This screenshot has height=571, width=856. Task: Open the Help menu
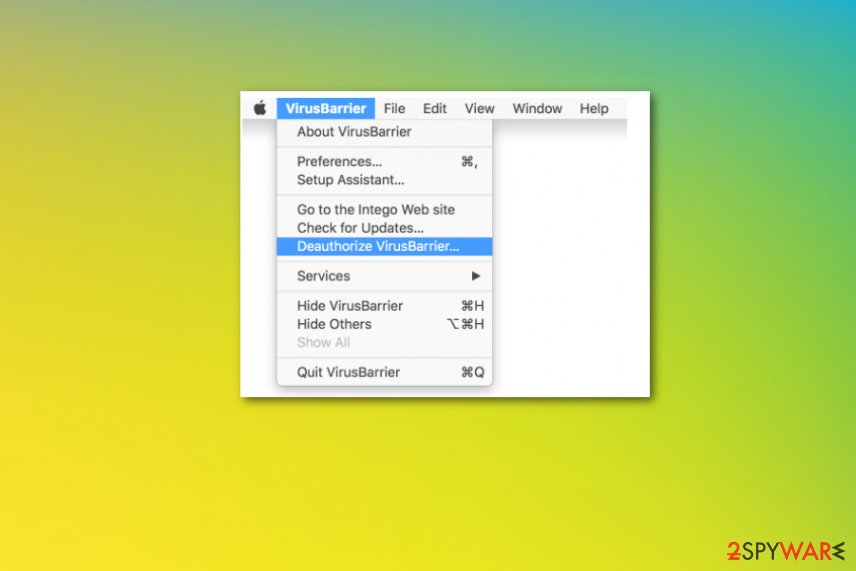tap(594, 109)
